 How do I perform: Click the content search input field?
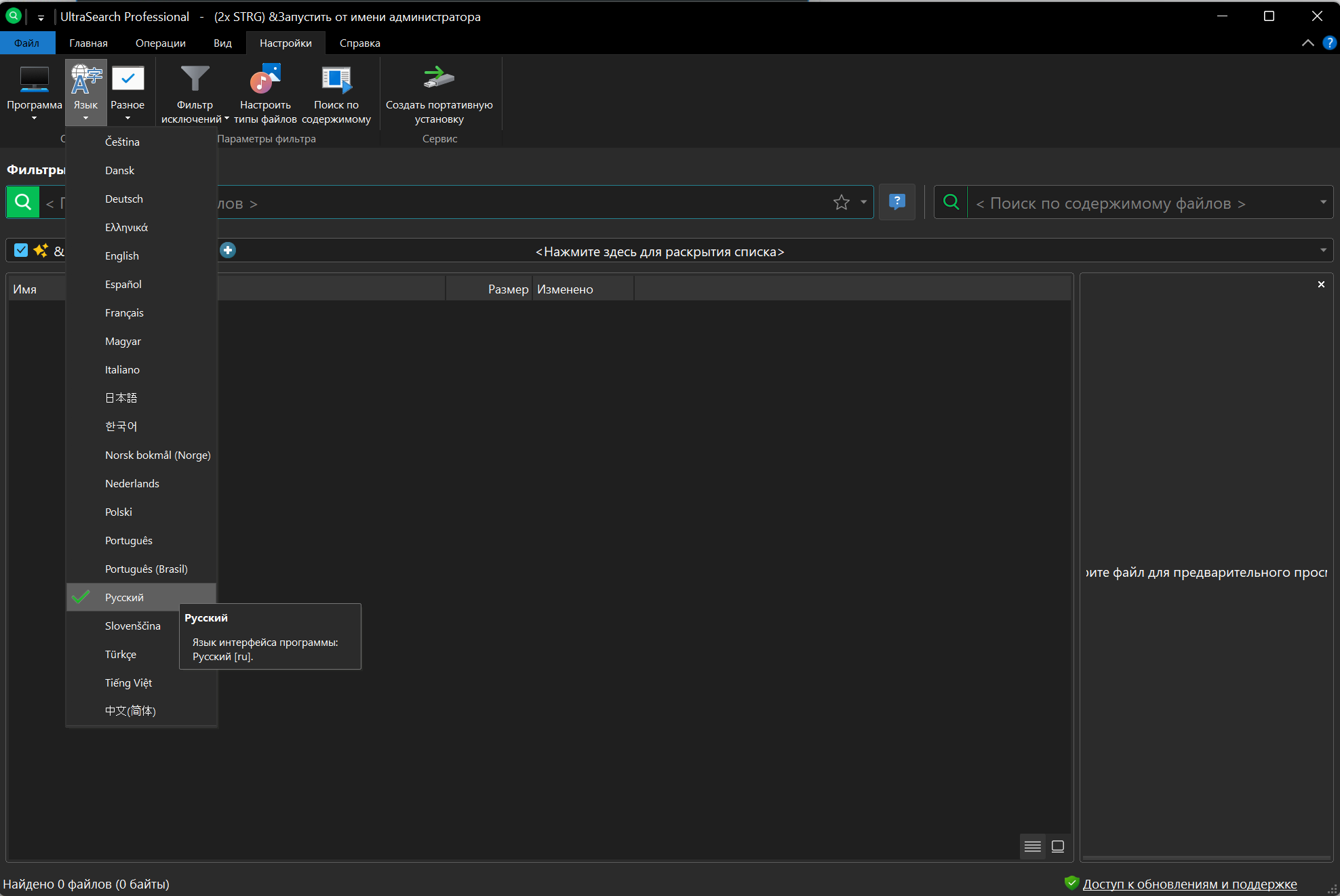click(x=1141, y=203)
